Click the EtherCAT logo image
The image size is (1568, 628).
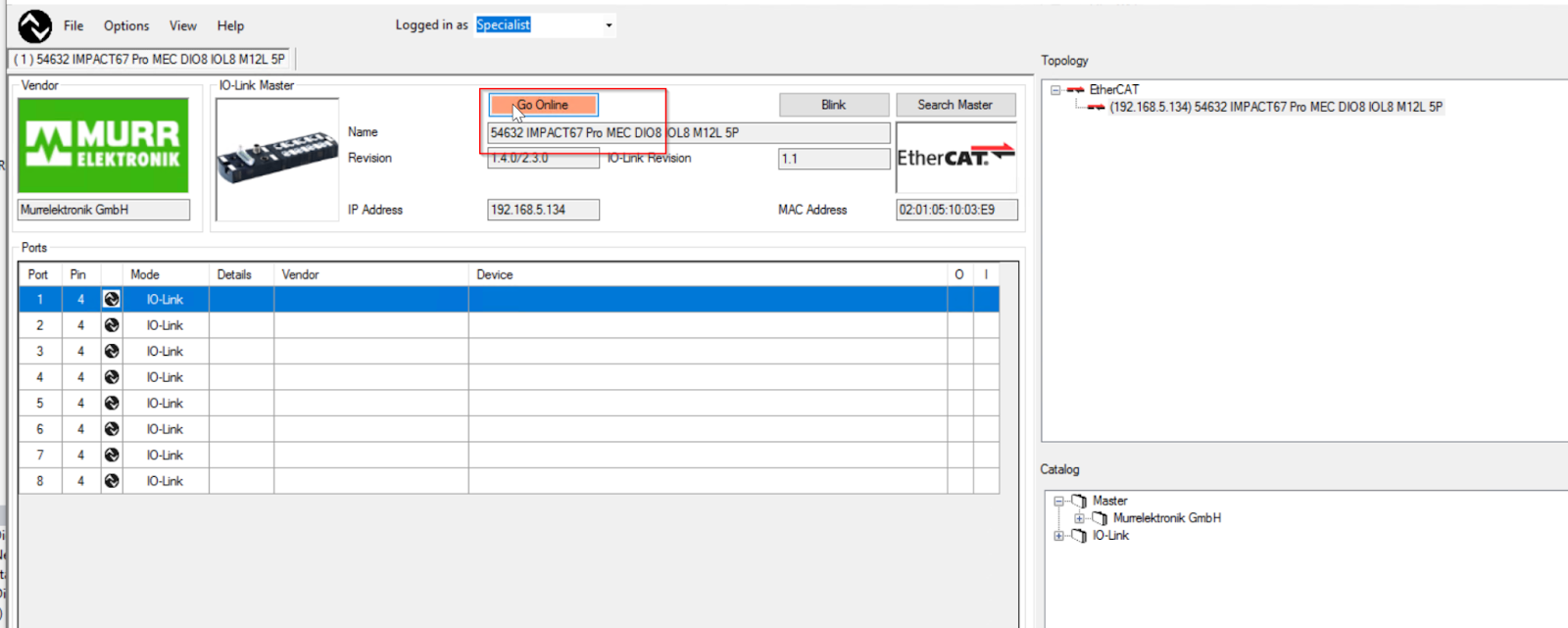click(x=956, y=157)
